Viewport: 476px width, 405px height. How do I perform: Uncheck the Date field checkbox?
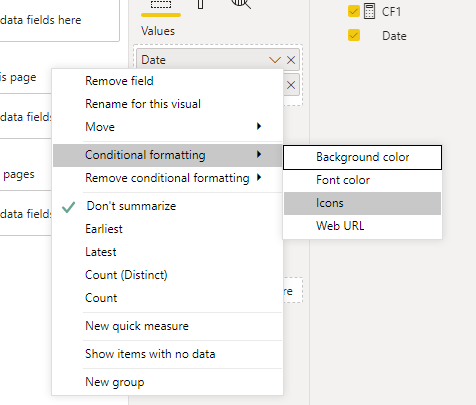coord(354,35)
